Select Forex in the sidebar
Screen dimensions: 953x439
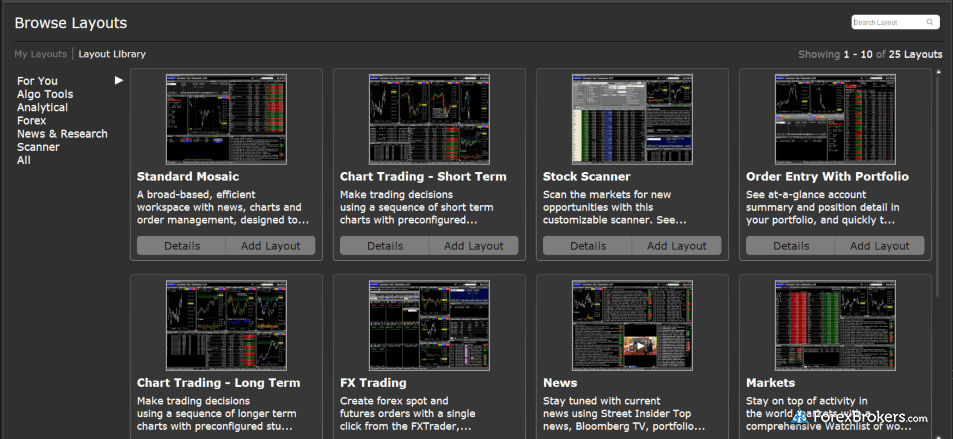31,120
